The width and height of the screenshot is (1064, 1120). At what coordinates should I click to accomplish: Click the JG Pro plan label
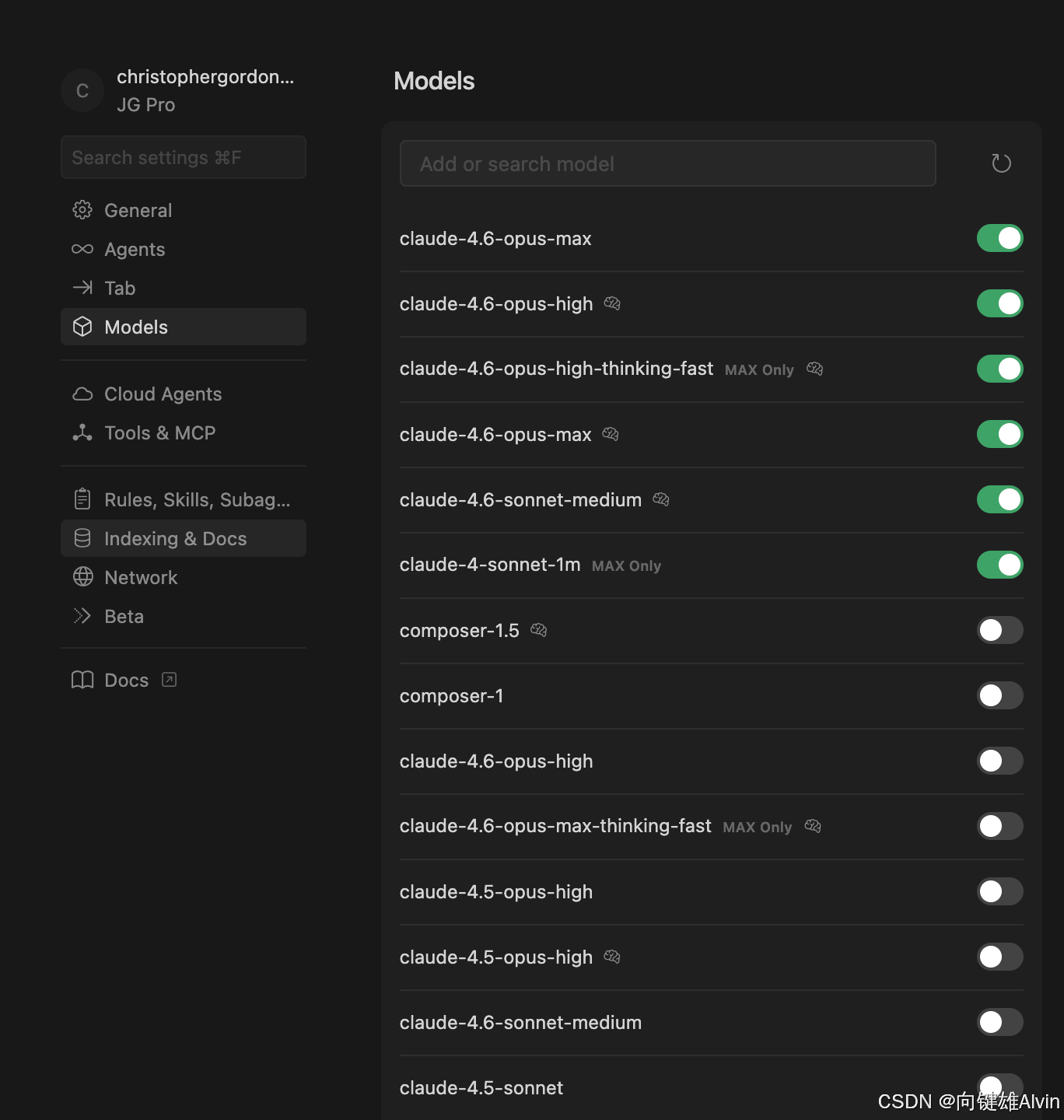tap(145, 104)
